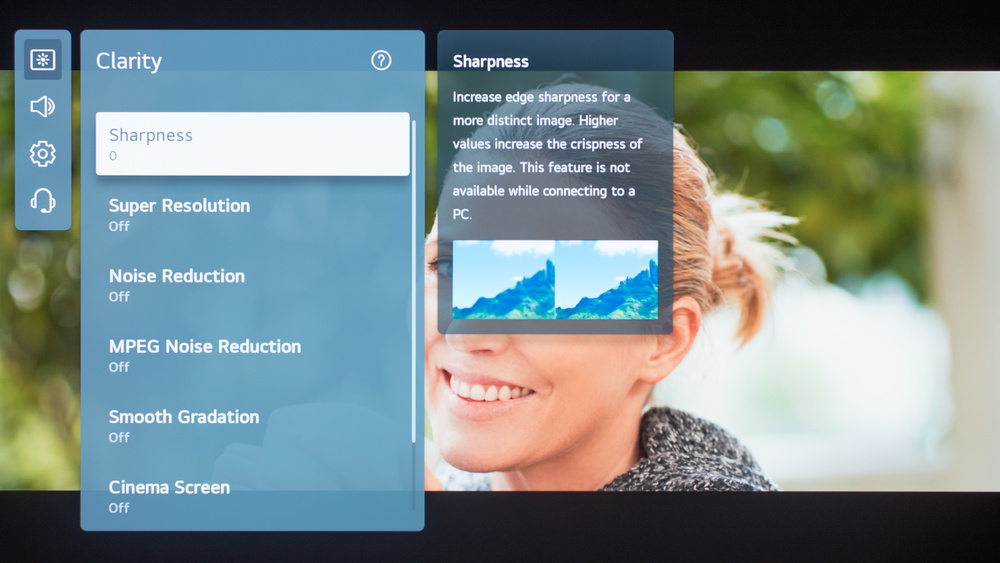Viewport: 1000px width, 563px height.
Task: Click the Sharpness value 0
Action: [x=113, y=156]
